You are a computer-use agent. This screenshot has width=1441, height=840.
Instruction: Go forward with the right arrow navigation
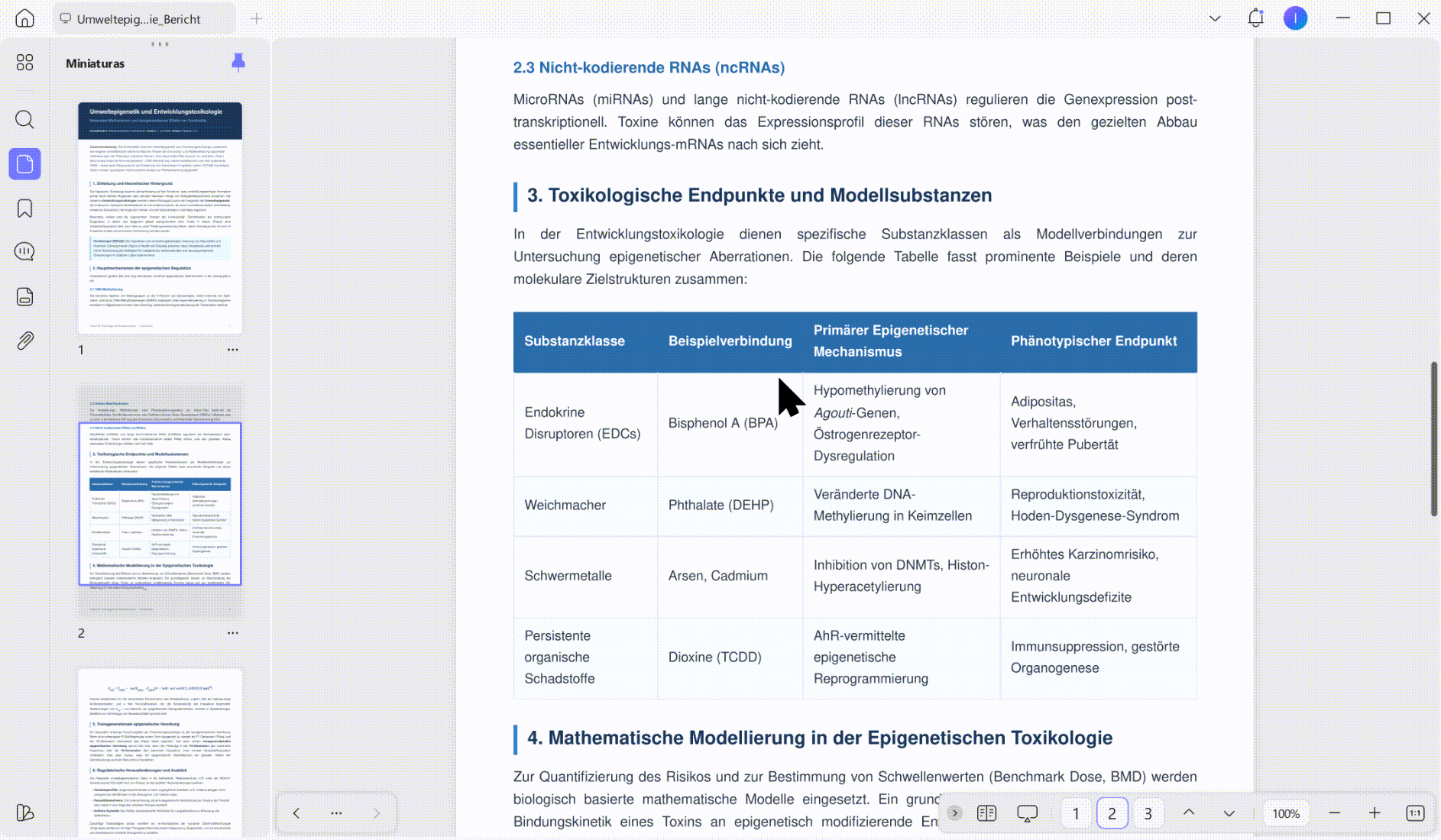click(x=377, y=813)
